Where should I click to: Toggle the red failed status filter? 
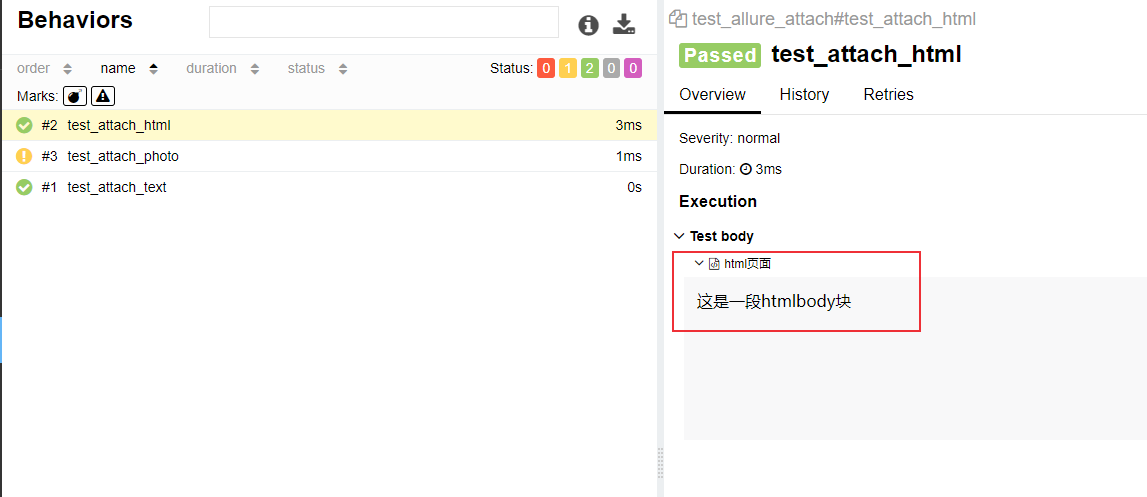pyautogui.click(x=546, y=68)
